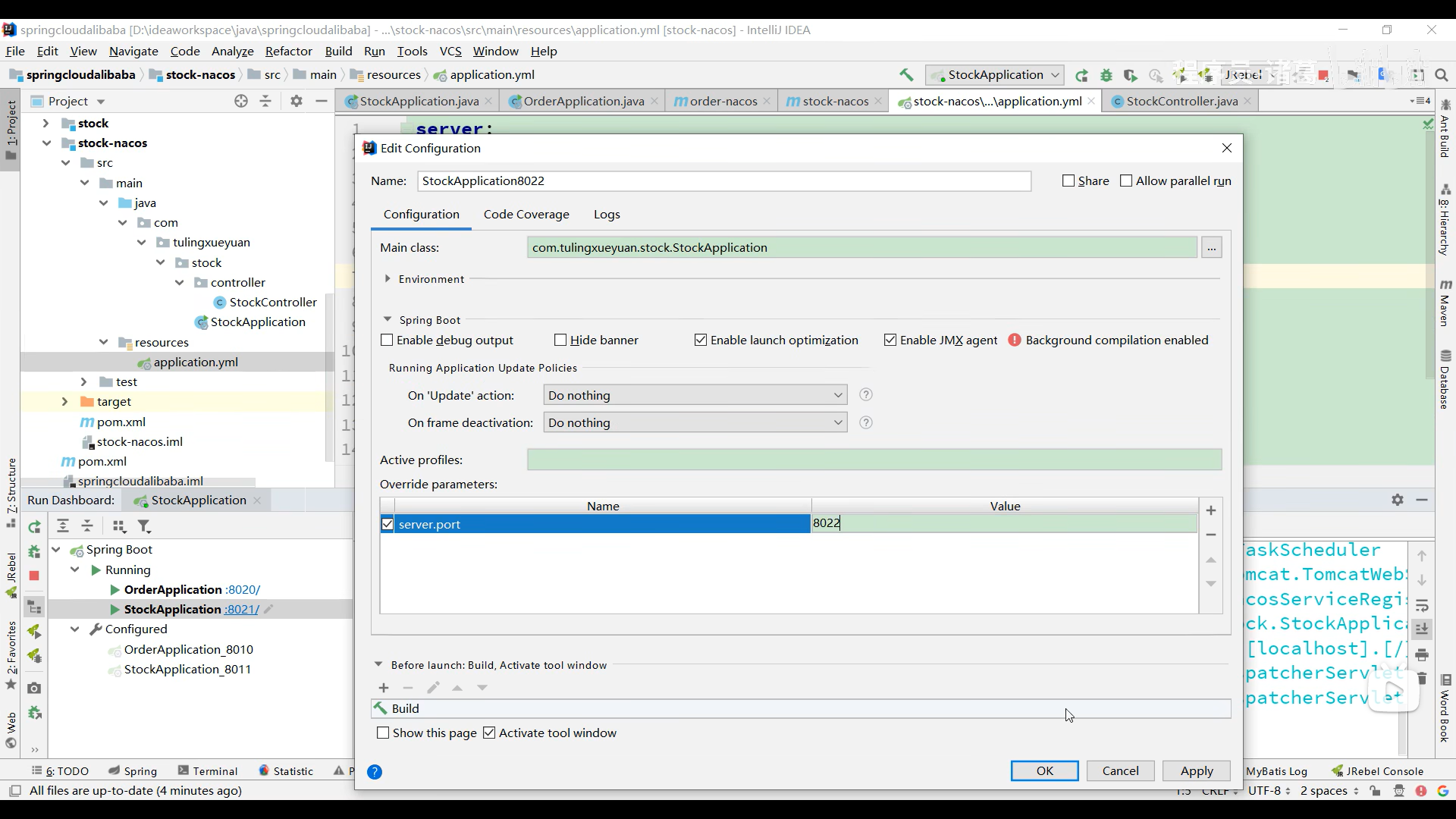Click the search magnifier icon top right
The height and width of the screenshot is (819, 1456).
(x=1442, y=75)
